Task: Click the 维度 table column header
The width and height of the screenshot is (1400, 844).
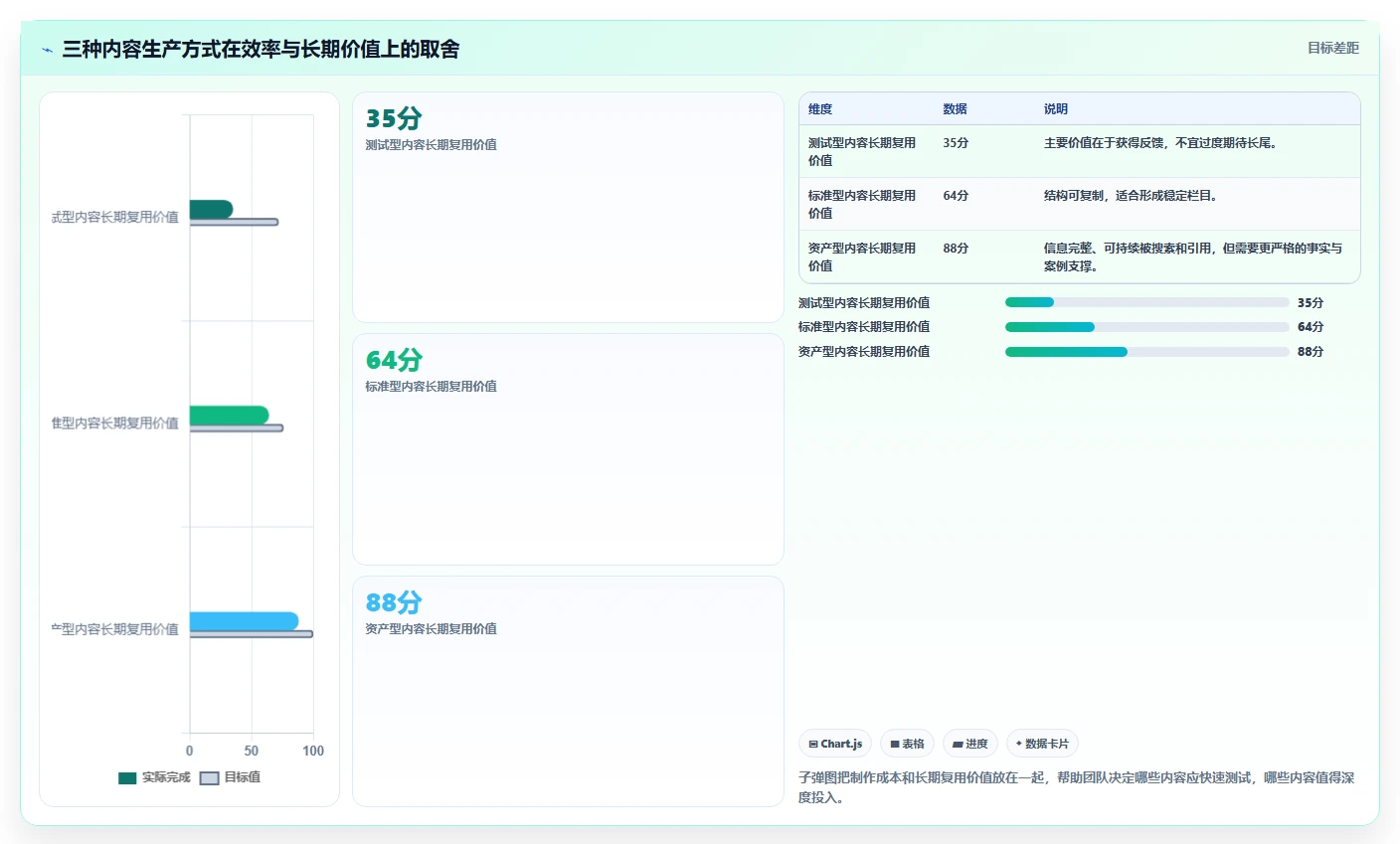Action: 820,109
